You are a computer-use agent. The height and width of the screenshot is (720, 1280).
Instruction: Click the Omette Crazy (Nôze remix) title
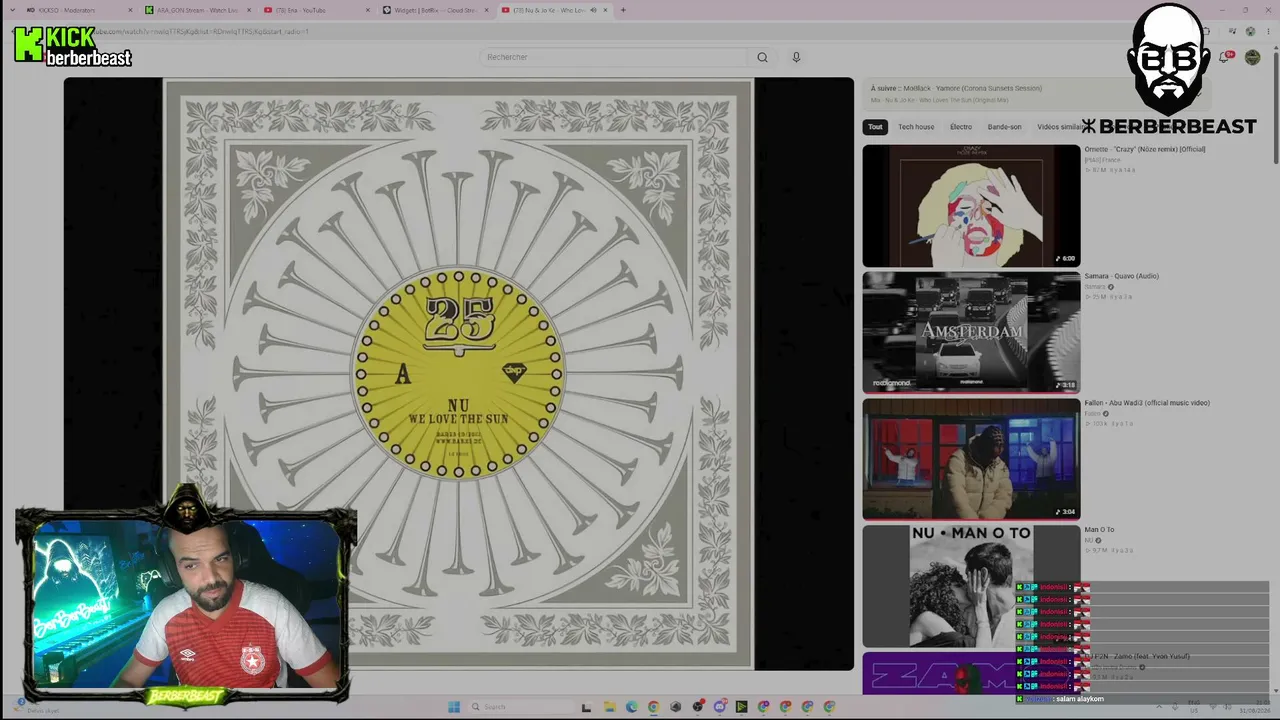point(1145,149)
